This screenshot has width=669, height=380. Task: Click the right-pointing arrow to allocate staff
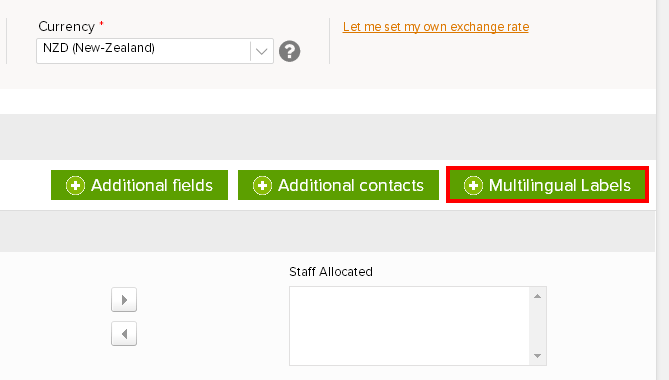point(124,300)
